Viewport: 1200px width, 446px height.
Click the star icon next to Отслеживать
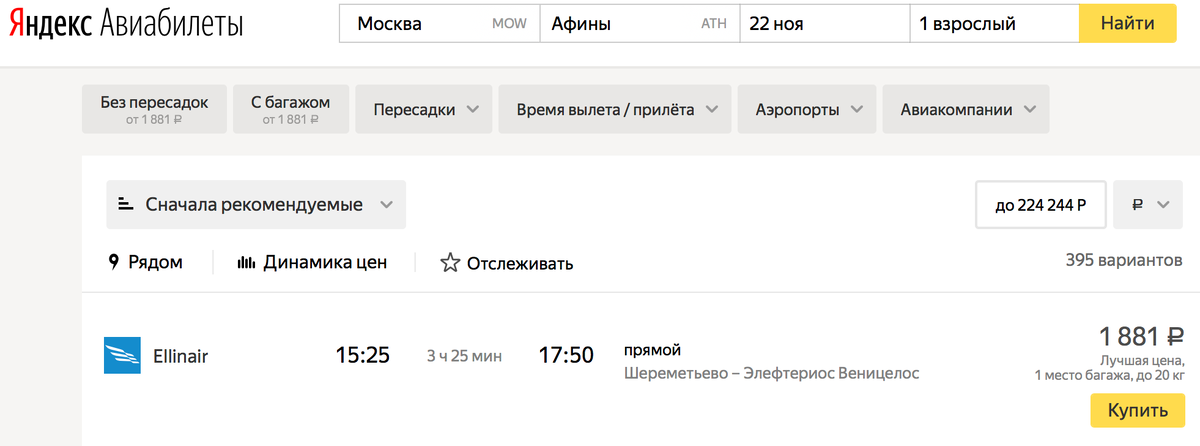coord(450,263)
